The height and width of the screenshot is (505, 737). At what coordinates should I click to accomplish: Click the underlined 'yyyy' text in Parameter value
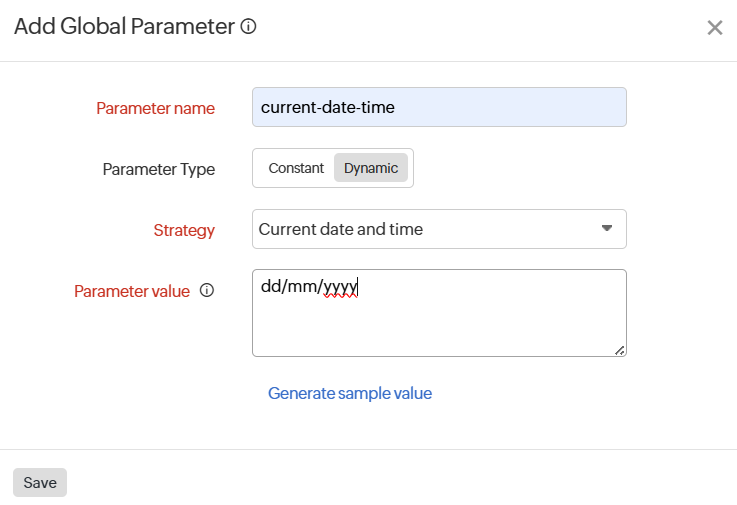pyautogui.click(x=341, y=287)
